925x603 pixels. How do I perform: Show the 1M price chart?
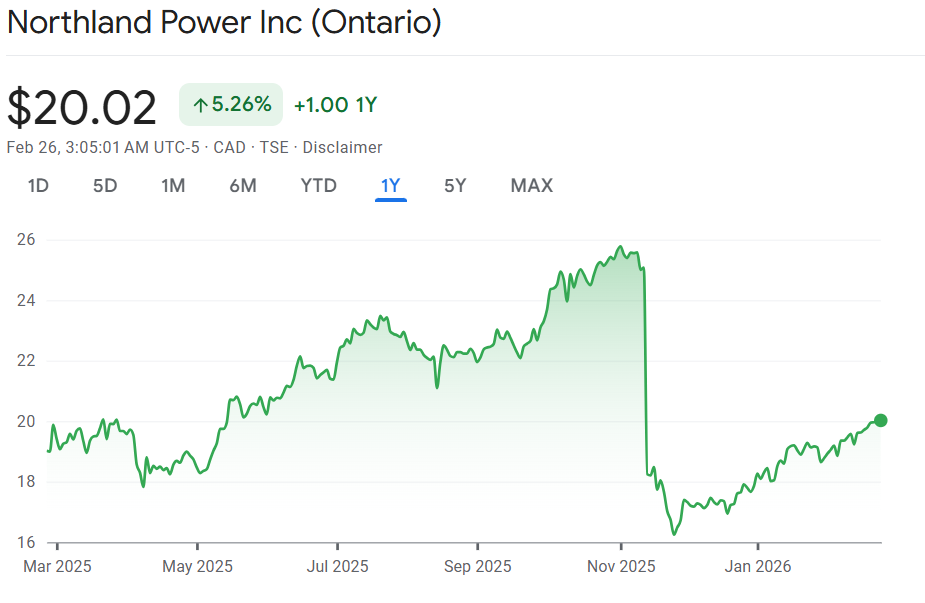pos(173,185)
